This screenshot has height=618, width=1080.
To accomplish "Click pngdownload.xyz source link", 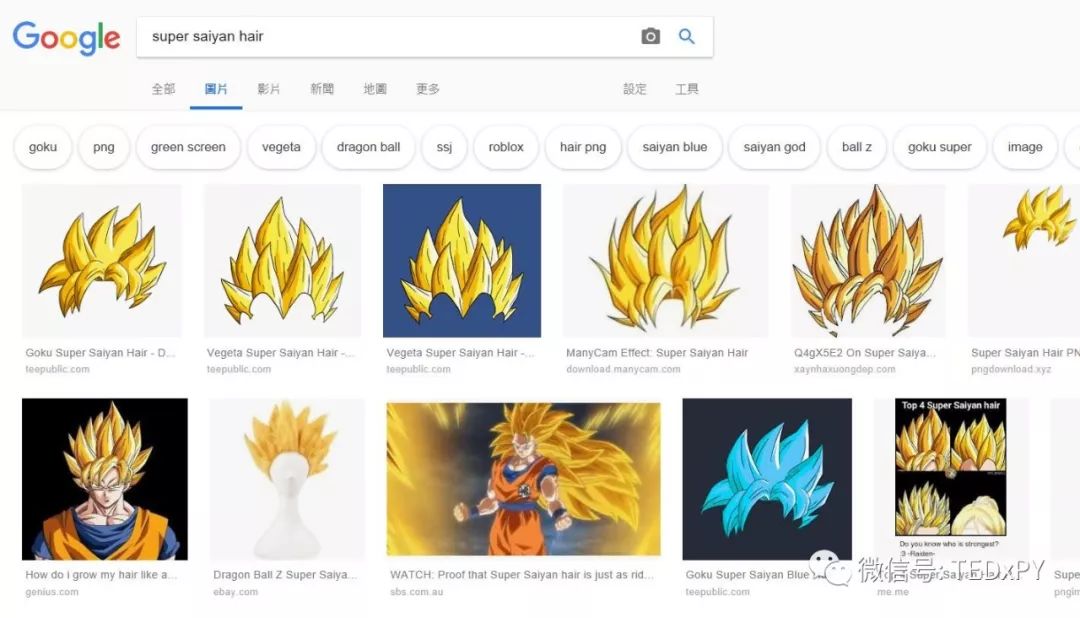I will click(x=1011, y=369).
